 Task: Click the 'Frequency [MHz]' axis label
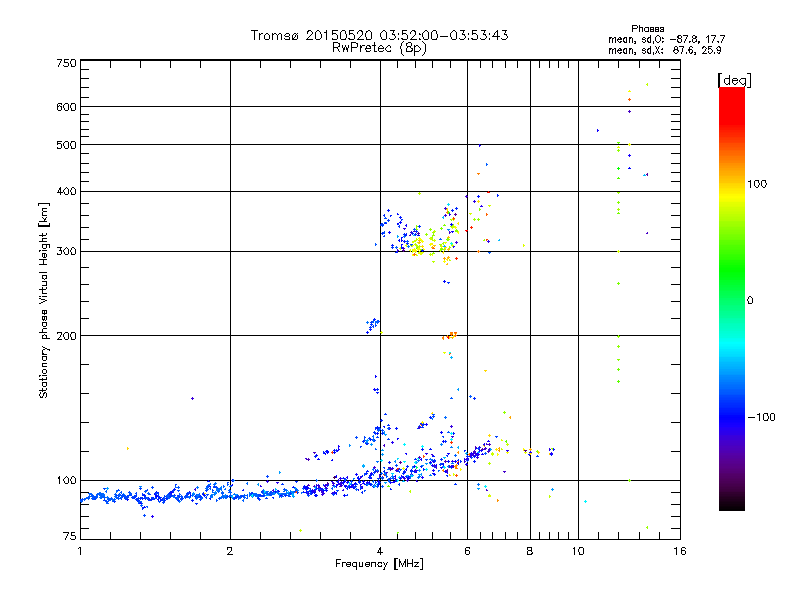tap(379, 564)
